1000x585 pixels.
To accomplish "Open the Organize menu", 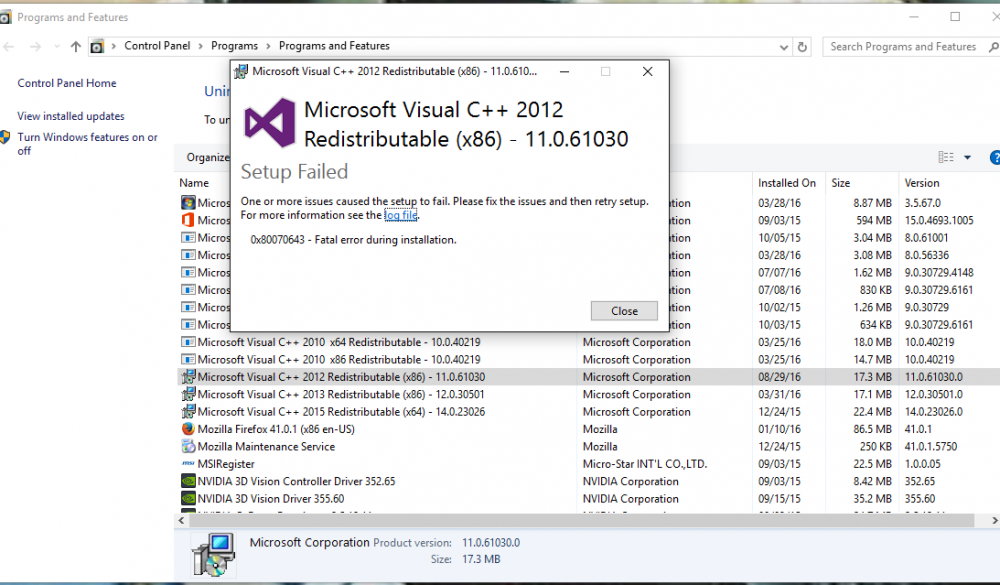I will 207,157.
